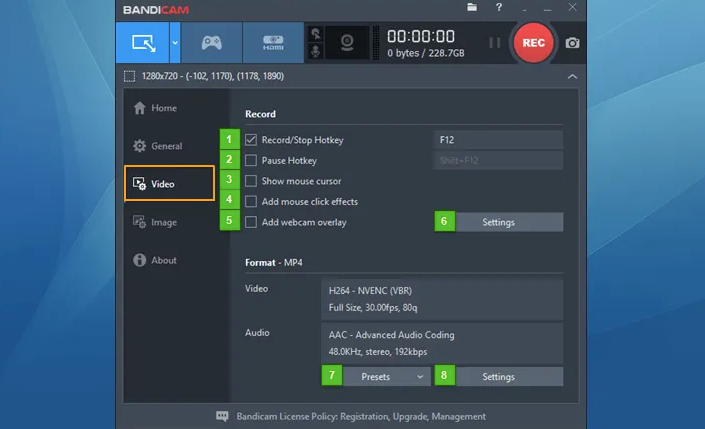Click the rectangle selection area icon
Viewport: 705px width, 429px height.
tap(129, 76)
